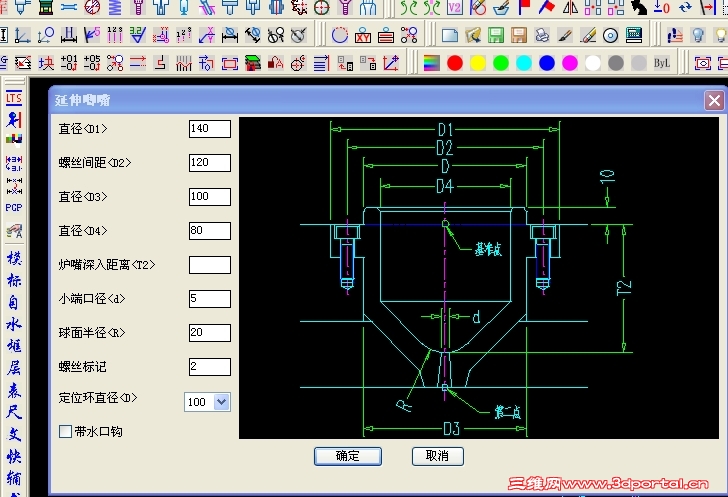
Task: Select the blue color swatch
Action: pyautogui.click(x=547, y=63)
